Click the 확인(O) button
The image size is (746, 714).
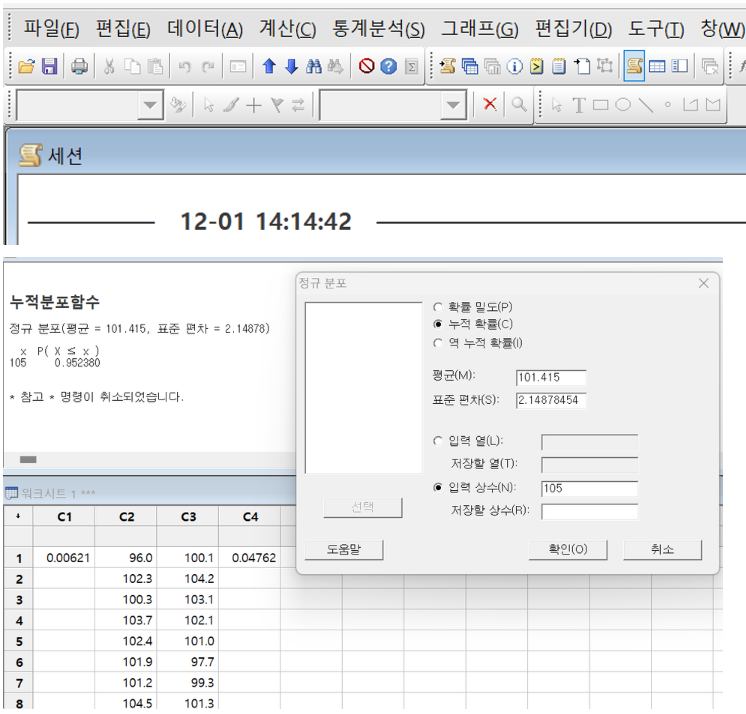(x=568, y=549)
